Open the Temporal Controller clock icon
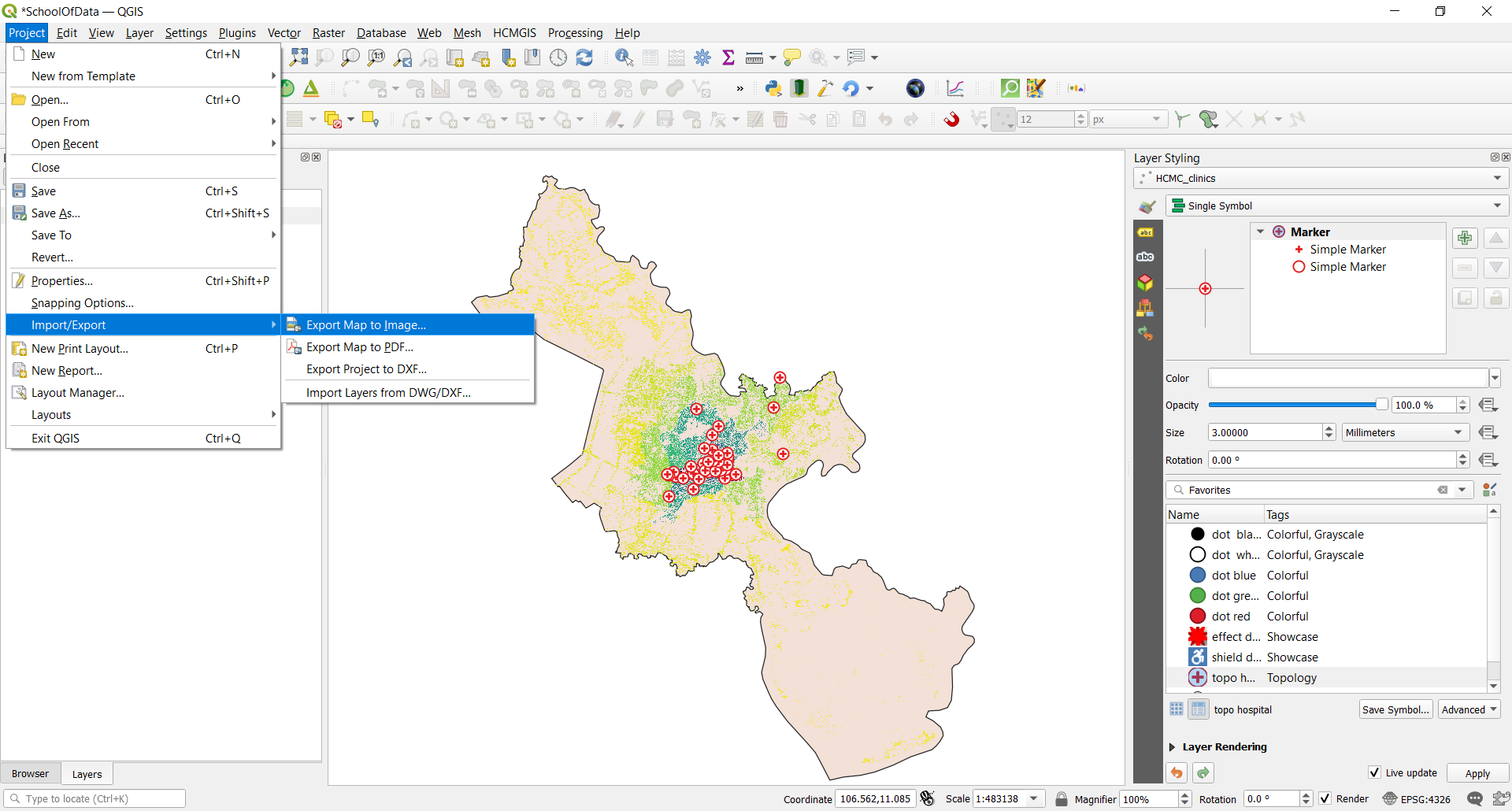This screenshot has width=1512, height=811. (558, 57)
